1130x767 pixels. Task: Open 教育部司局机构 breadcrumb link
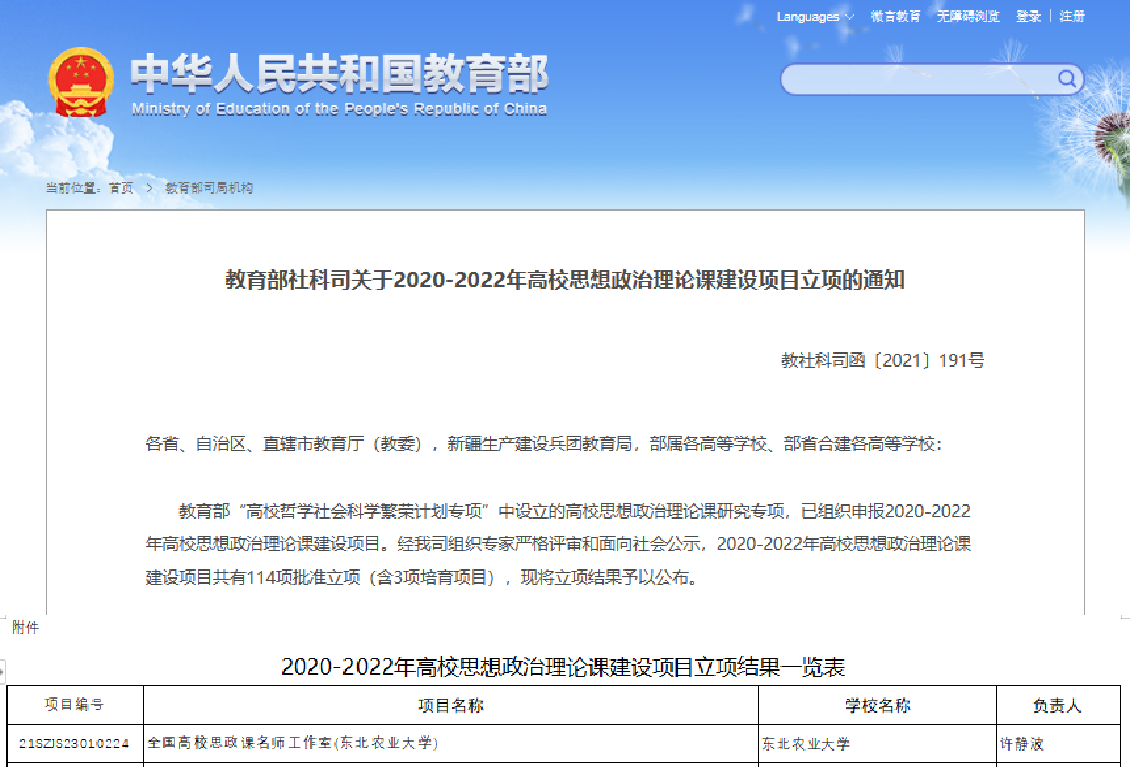[208, 188]
